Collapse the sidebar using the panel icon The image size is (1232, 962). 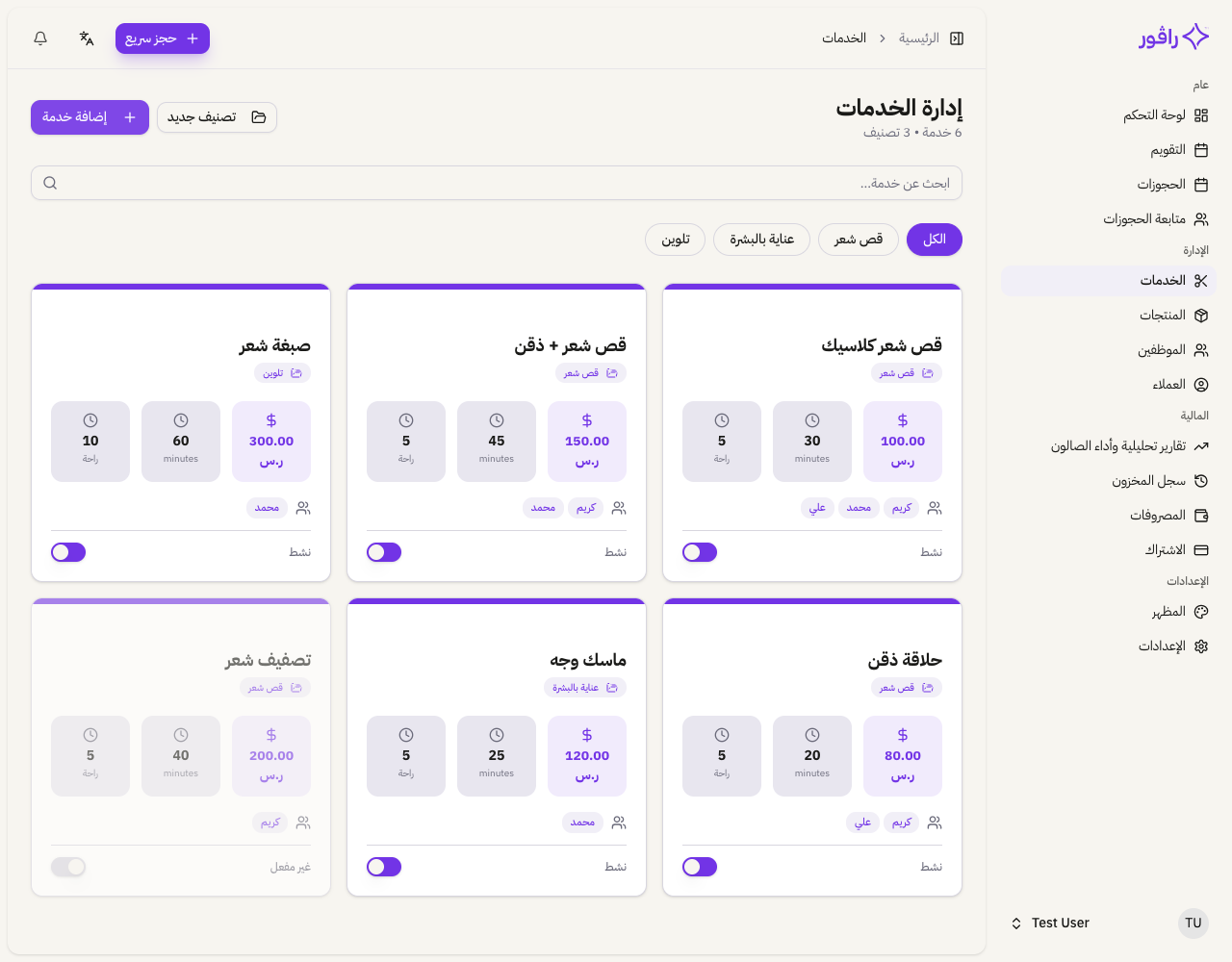956,38
